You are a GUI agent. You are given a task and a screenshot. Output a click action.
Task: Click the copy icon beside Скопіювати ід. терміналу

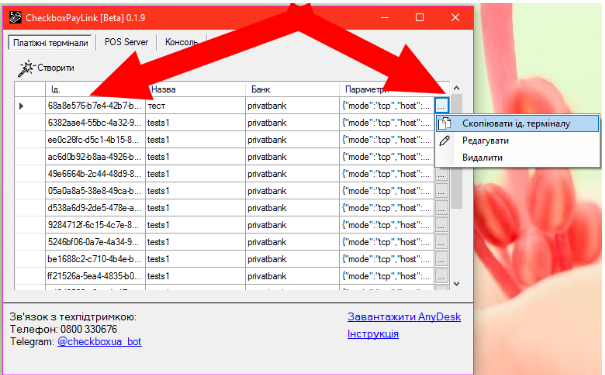[444, 123]
